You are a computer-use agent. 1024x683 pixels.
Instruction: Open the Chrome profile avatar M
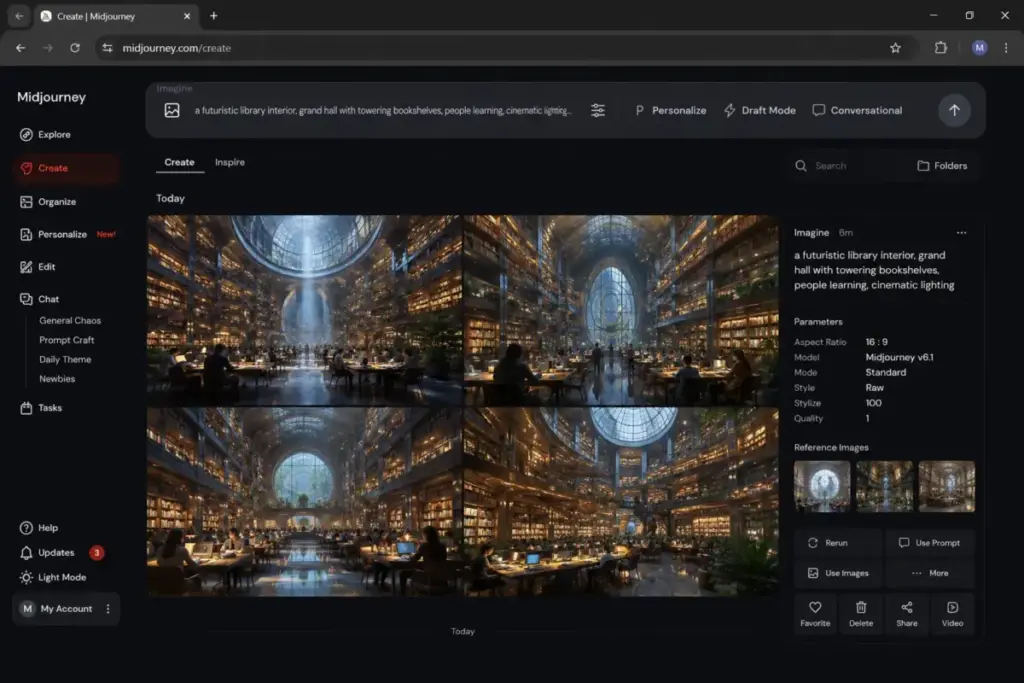(979, 48)
